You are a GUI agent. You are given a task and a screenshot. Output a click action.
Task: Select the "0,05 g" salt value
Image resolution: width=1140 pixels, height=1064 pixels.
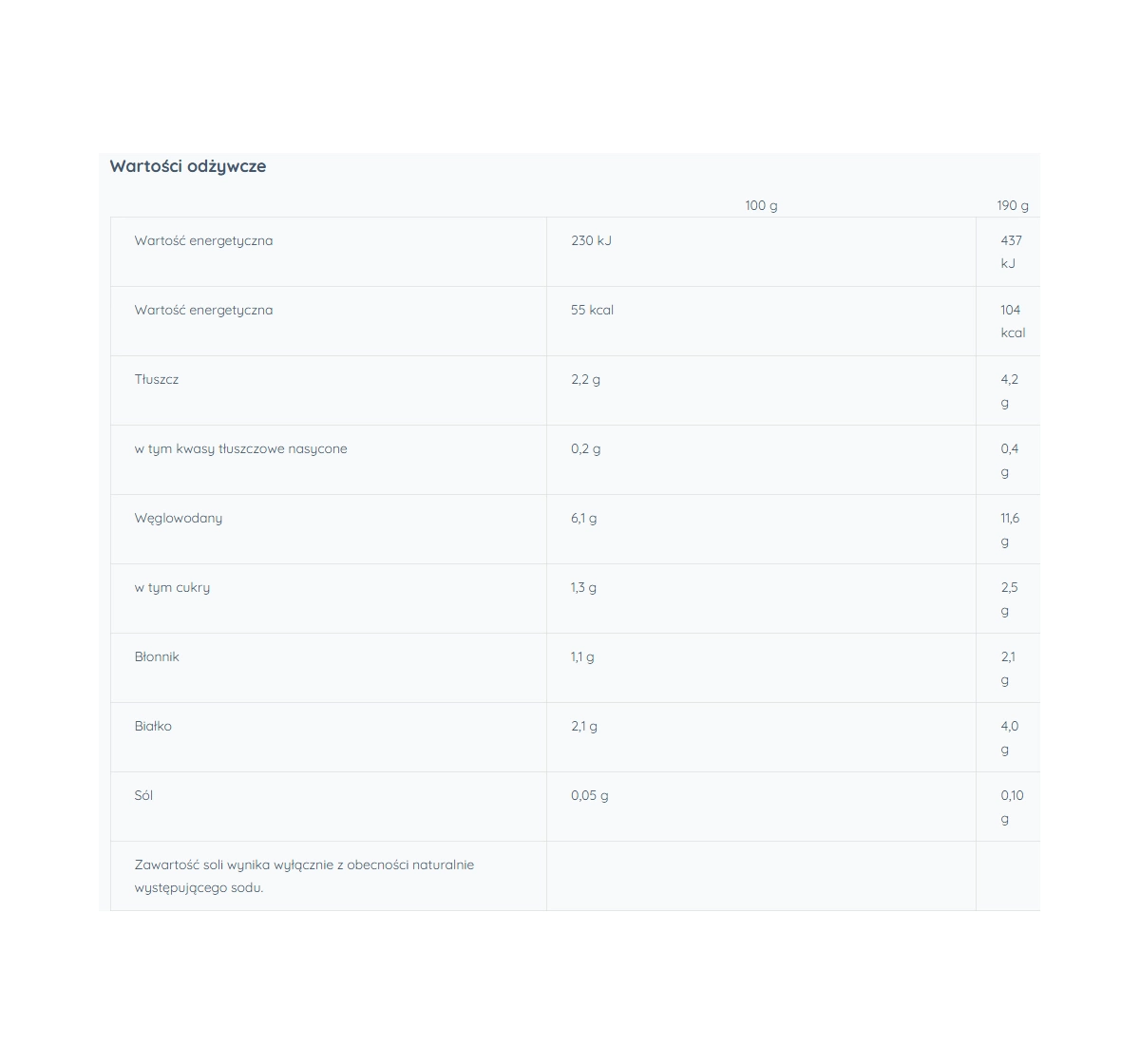point(590,795)
